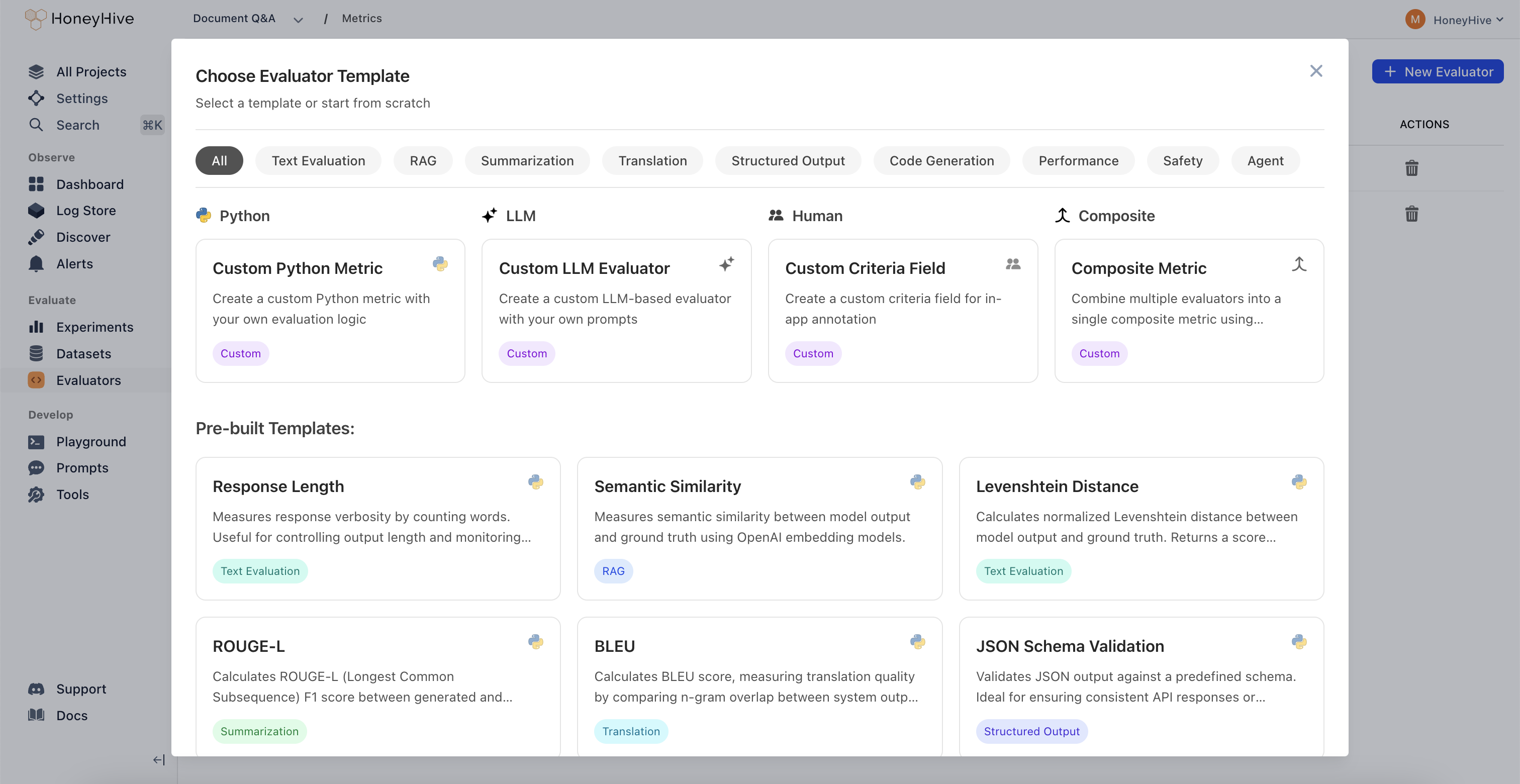Switch to the Safety filter
The height and width of the screenshot is (784, 1520).
1182,160
